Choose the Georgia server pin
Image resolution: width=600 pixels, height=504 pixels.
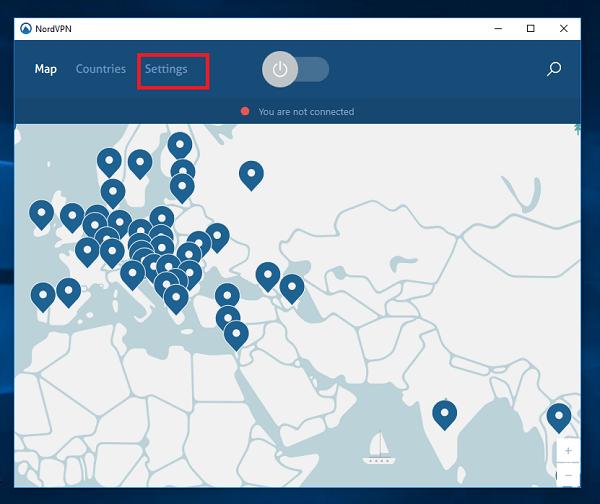point(268,276)
